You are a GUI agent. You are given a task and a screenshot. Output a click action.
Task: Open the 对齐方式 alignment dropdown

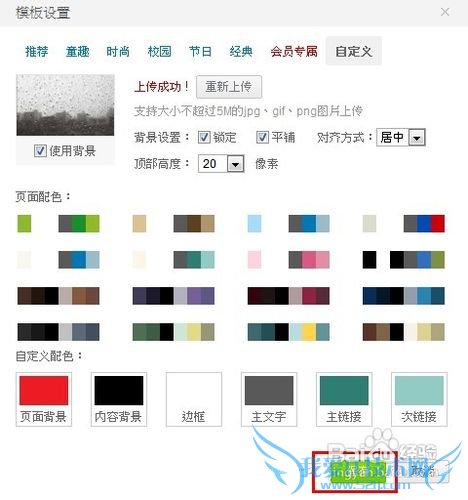tap(401, 137)
